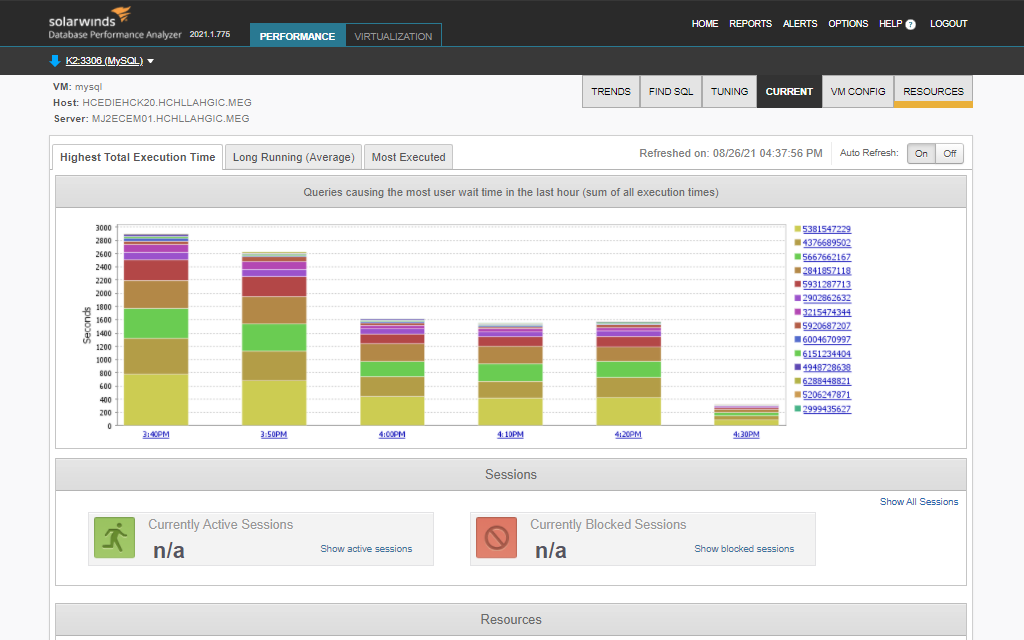
Task: Open Show blocked sessions link
Action: (744, 549)
